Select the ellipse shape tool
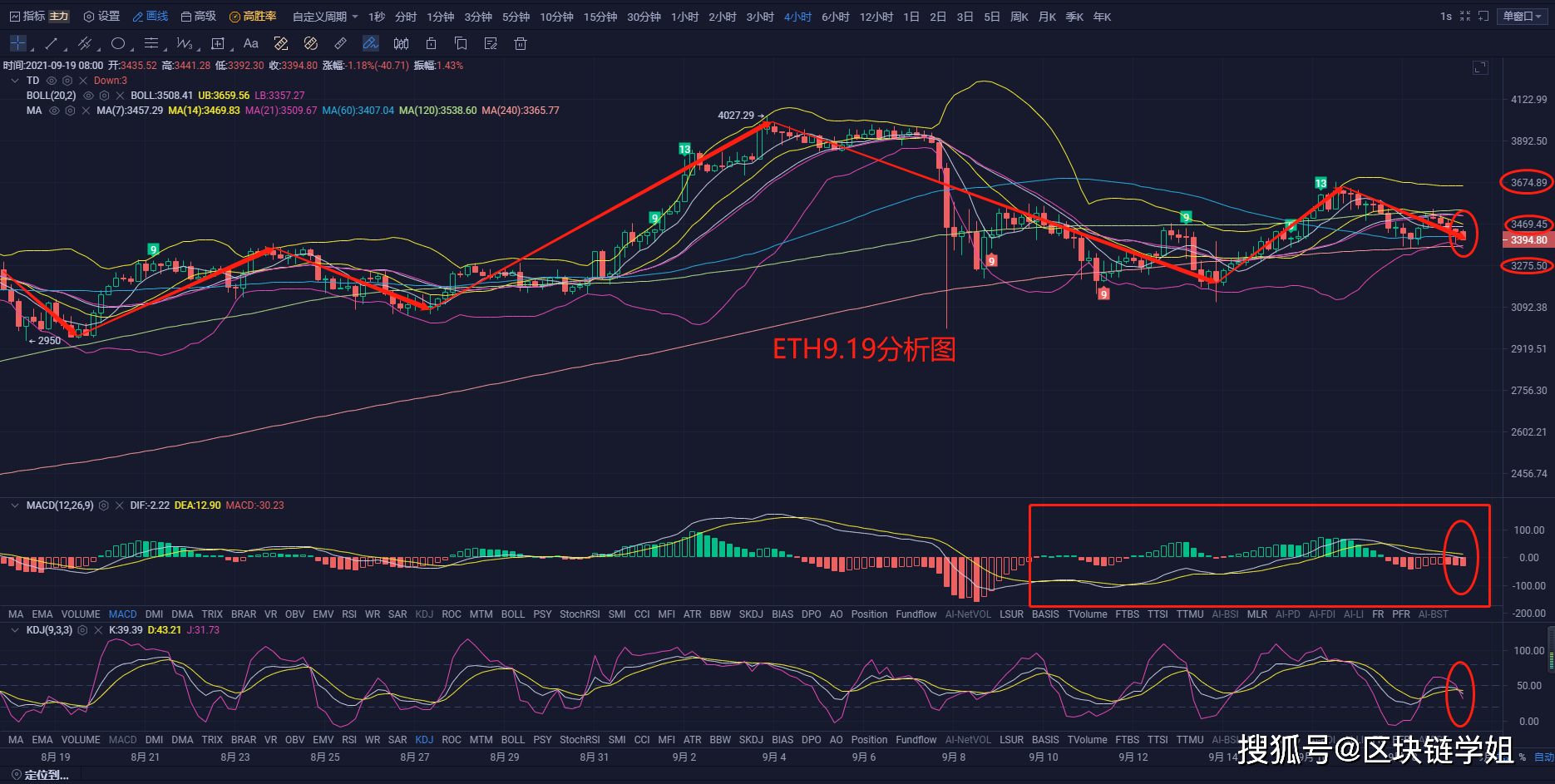1555x784 pixels. 118,43
